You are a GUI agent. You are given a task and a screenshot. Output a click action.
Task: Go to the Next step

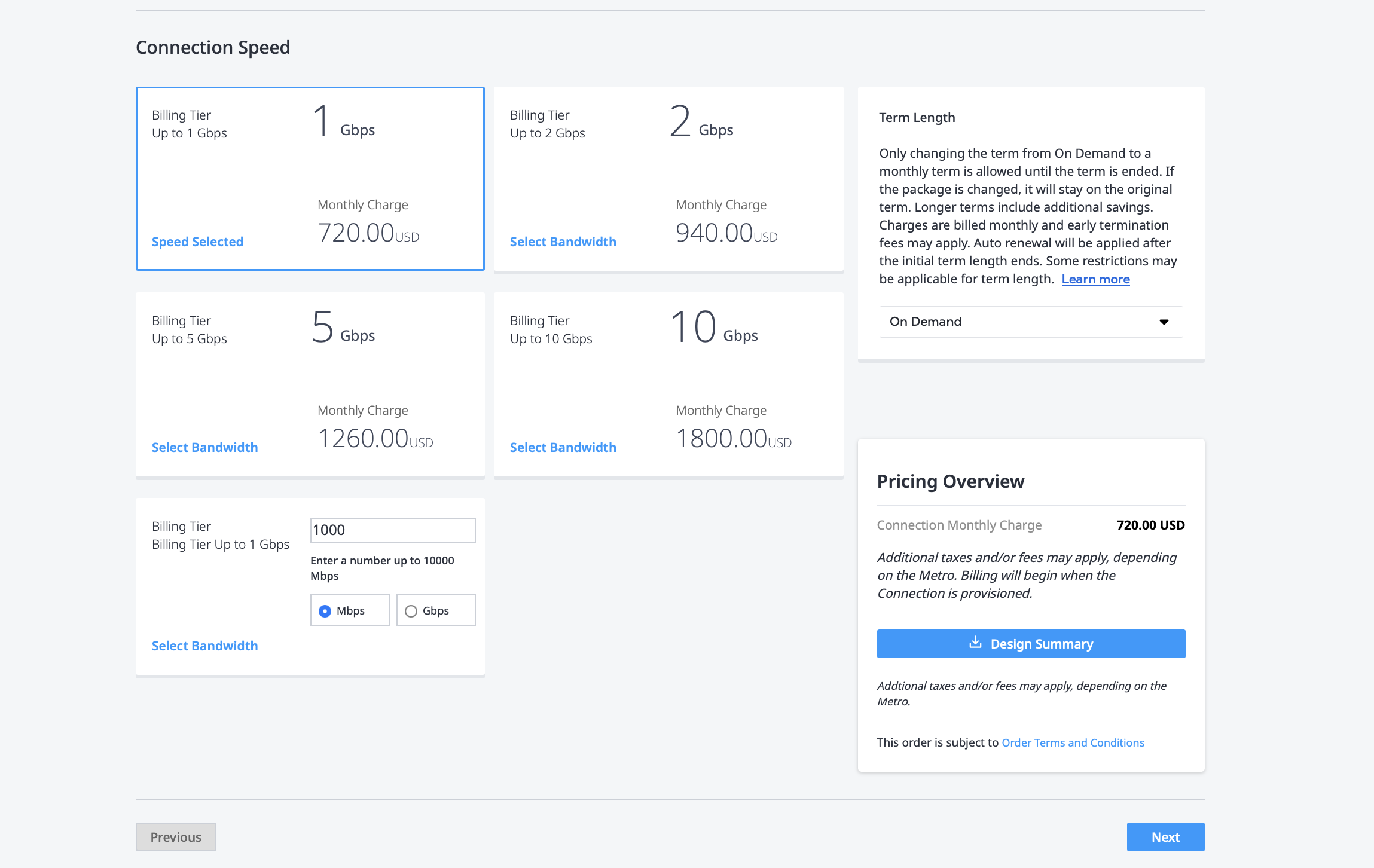point(1165,837)
